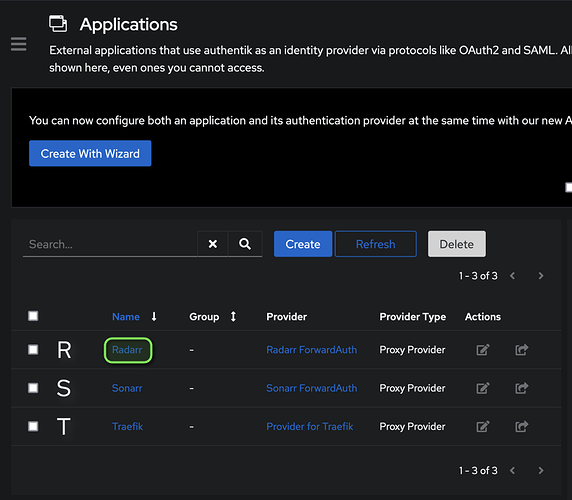Click the Create With Wizard button
This screenshot has height=500, width=572.
[90, 153]
